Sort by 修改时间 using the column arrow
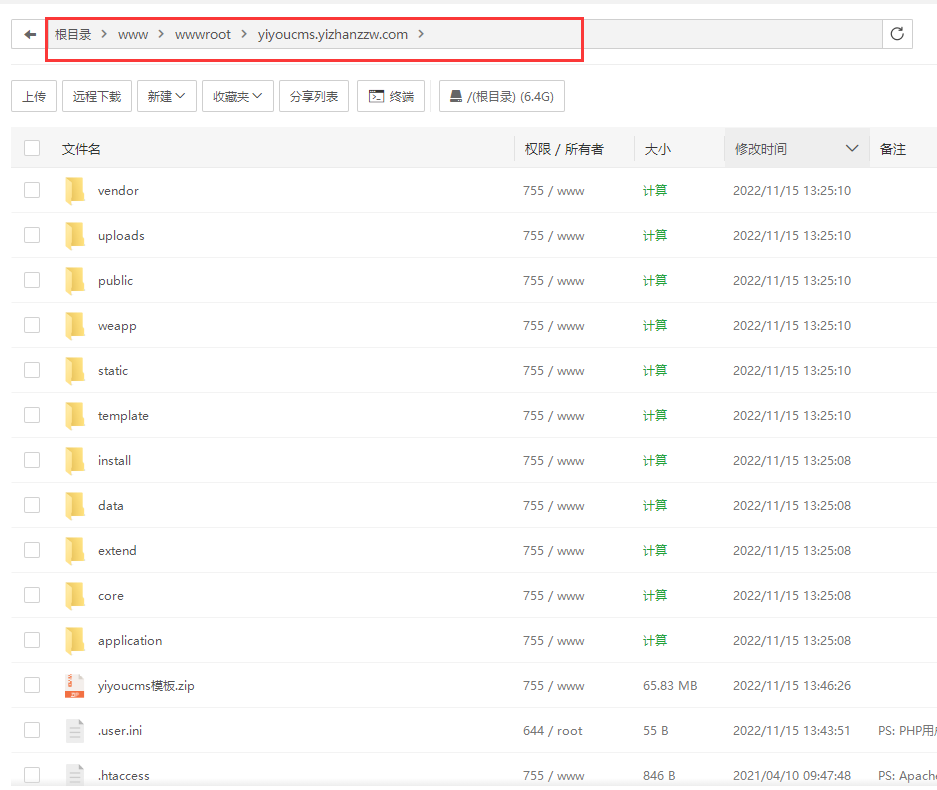 tap(852, 148)
